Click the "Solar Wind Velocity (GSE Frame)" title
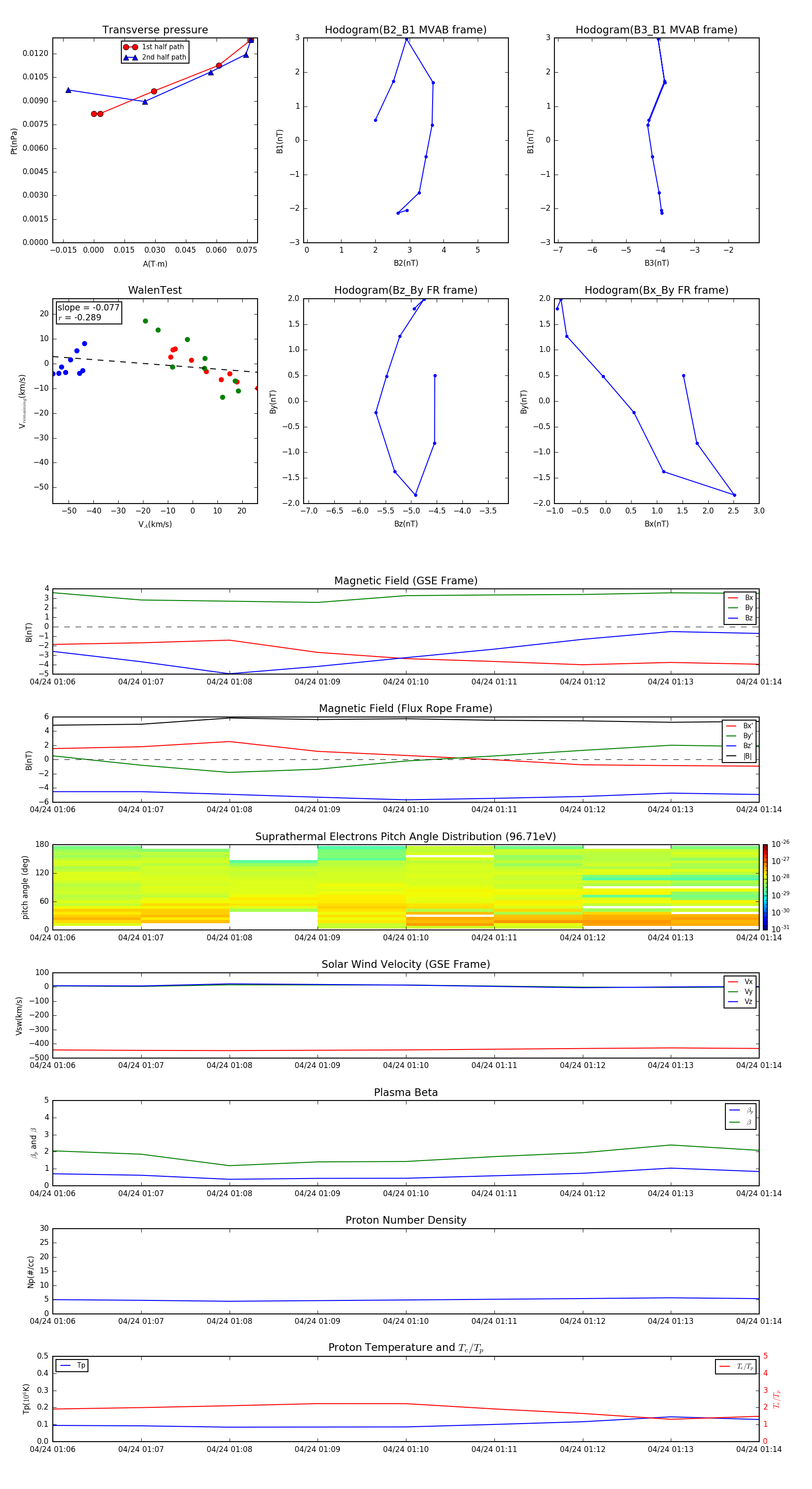 pos(406,965)
